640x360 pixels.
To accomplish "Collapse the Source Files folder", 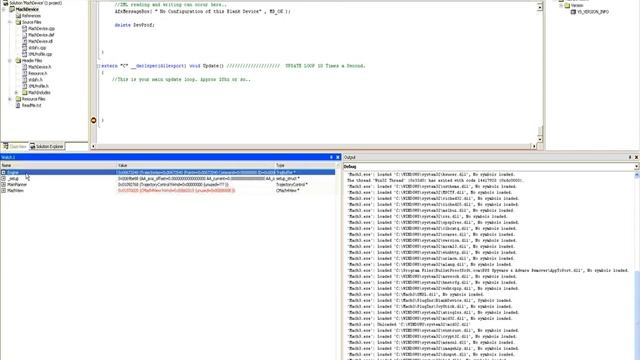I will click(x=10, y=22).
